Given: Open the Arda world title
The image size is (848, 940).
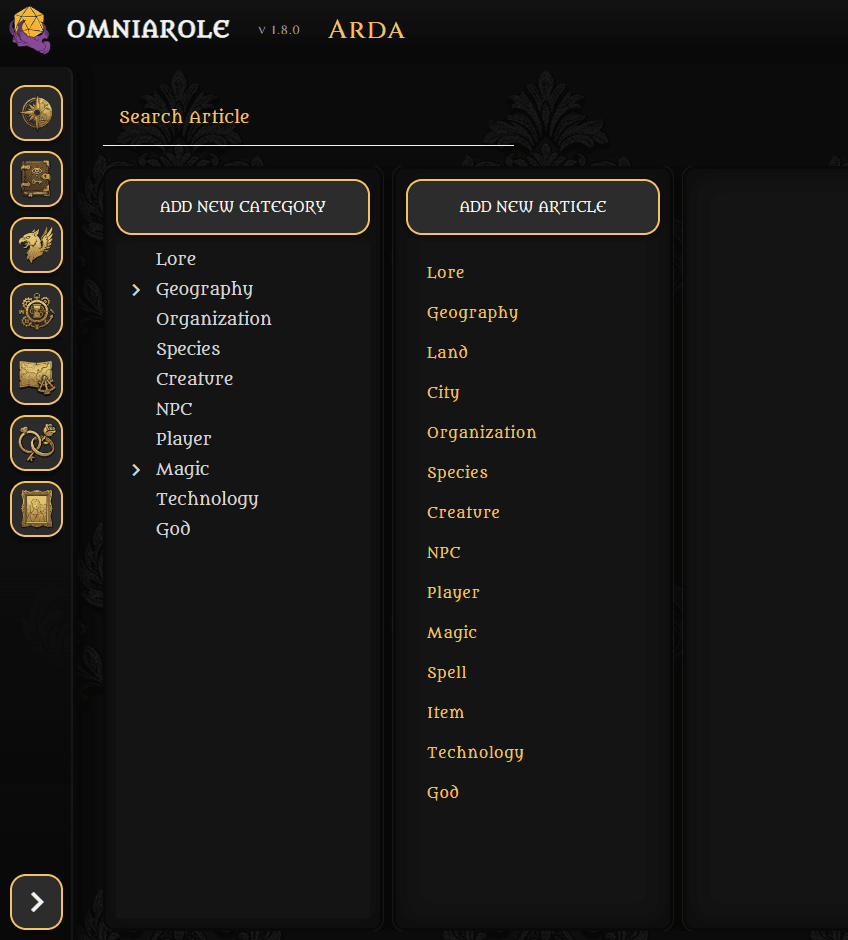Looking at the screenshot, I should pyautogui.click(x=366, y=29).
